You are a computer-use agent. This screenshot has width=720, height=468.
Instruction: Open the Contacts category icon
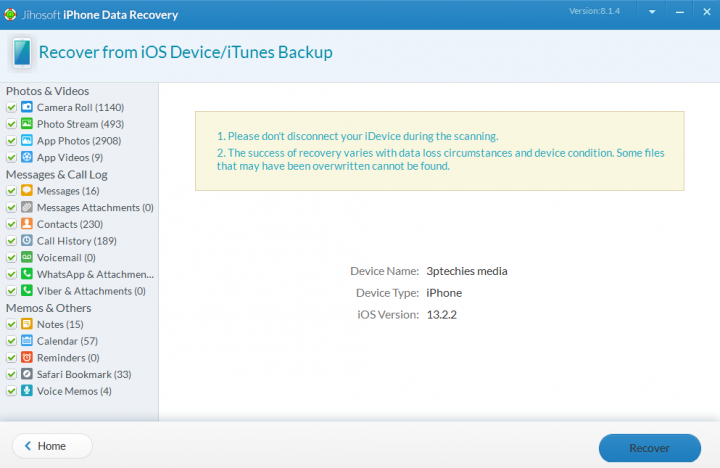(27, 224)
